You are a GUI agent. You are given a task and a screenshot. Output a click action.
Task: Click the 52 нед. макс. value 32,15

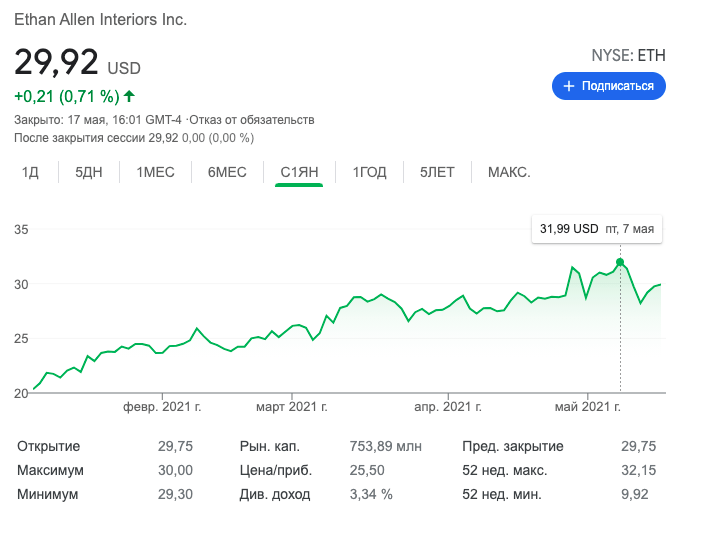point(639,470)
